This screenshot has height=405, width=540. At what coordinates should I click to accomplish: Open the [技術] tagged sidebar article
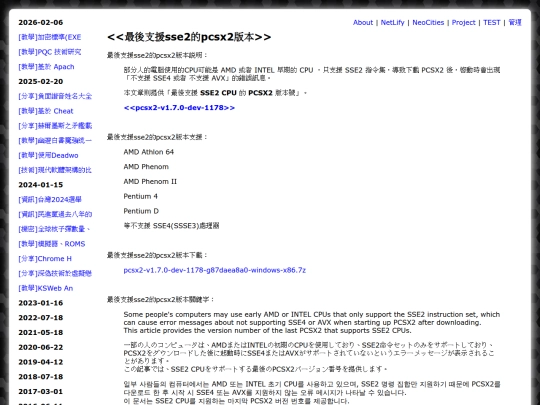click(55, 170)
